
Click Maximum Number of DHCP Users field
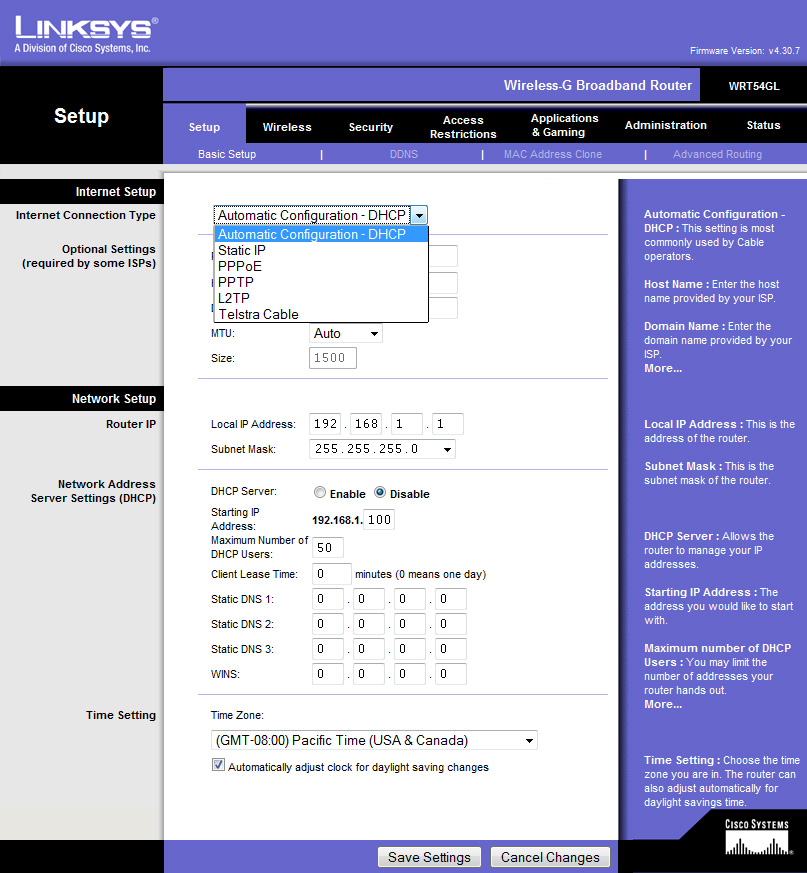click(327, 547)
